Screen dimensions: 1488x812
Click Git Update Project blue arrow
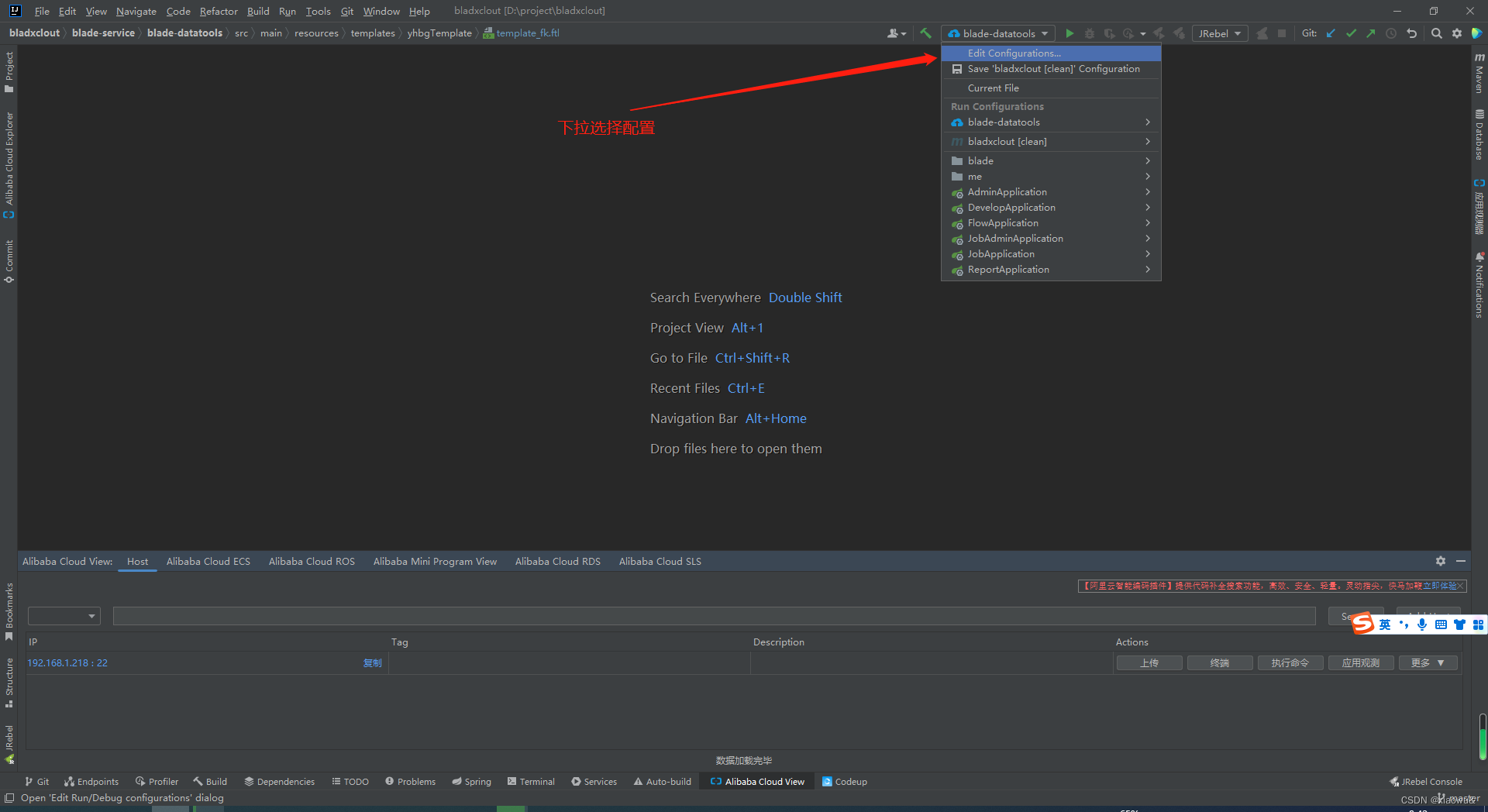tap(1331, 33)
